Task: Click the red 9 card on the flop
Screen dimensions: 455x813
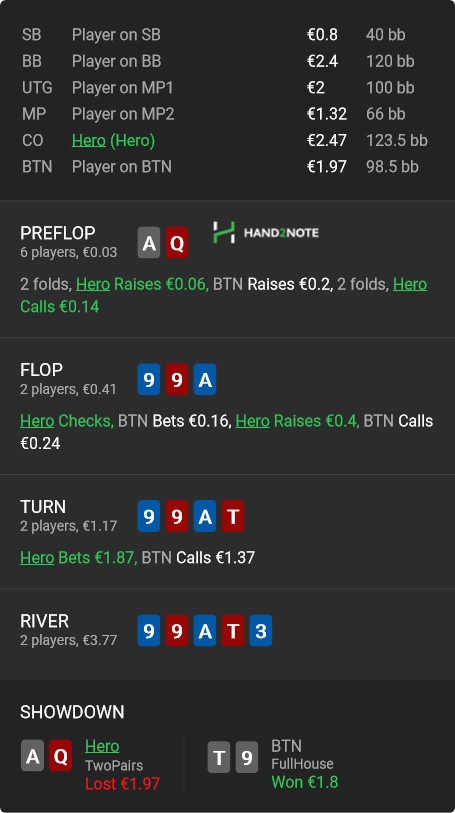Action: 177,380
